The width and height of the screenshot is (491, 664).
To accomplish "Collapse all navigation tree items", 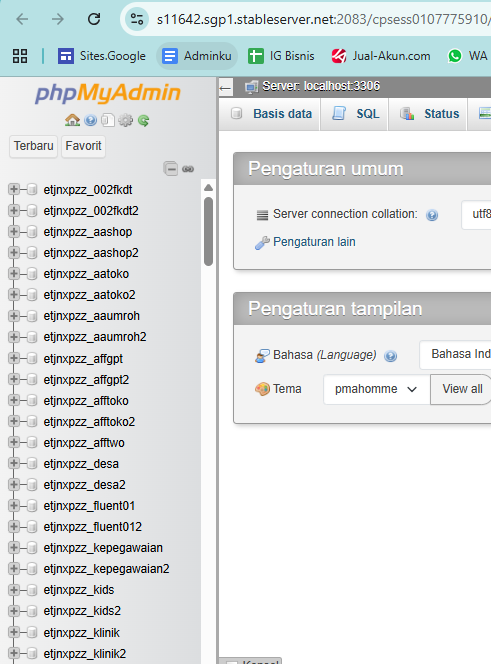I will [171, 169].
